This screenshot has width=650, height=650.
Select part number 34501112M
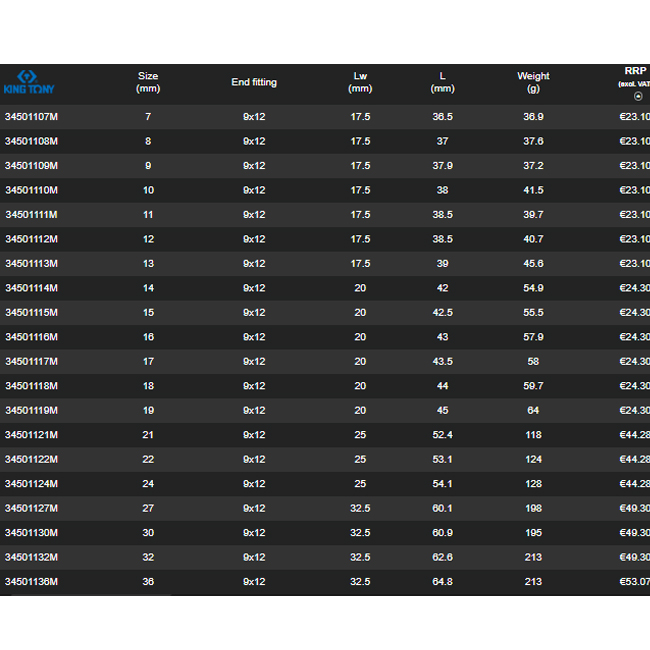coord(32,239)
